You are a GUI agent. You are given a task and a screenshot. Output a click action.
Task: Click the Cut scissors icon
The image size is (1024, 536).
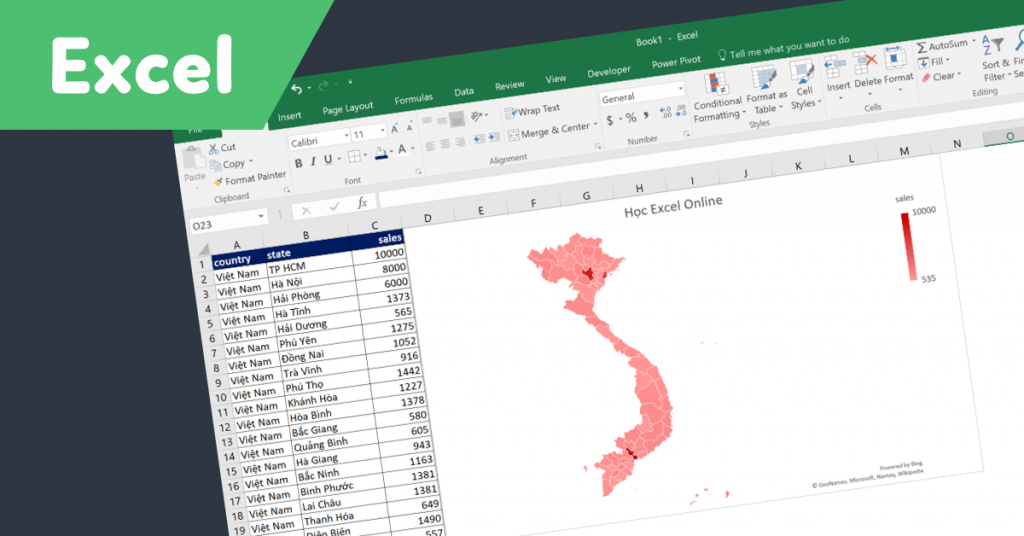pyautogui.click(x=213, y=149)
